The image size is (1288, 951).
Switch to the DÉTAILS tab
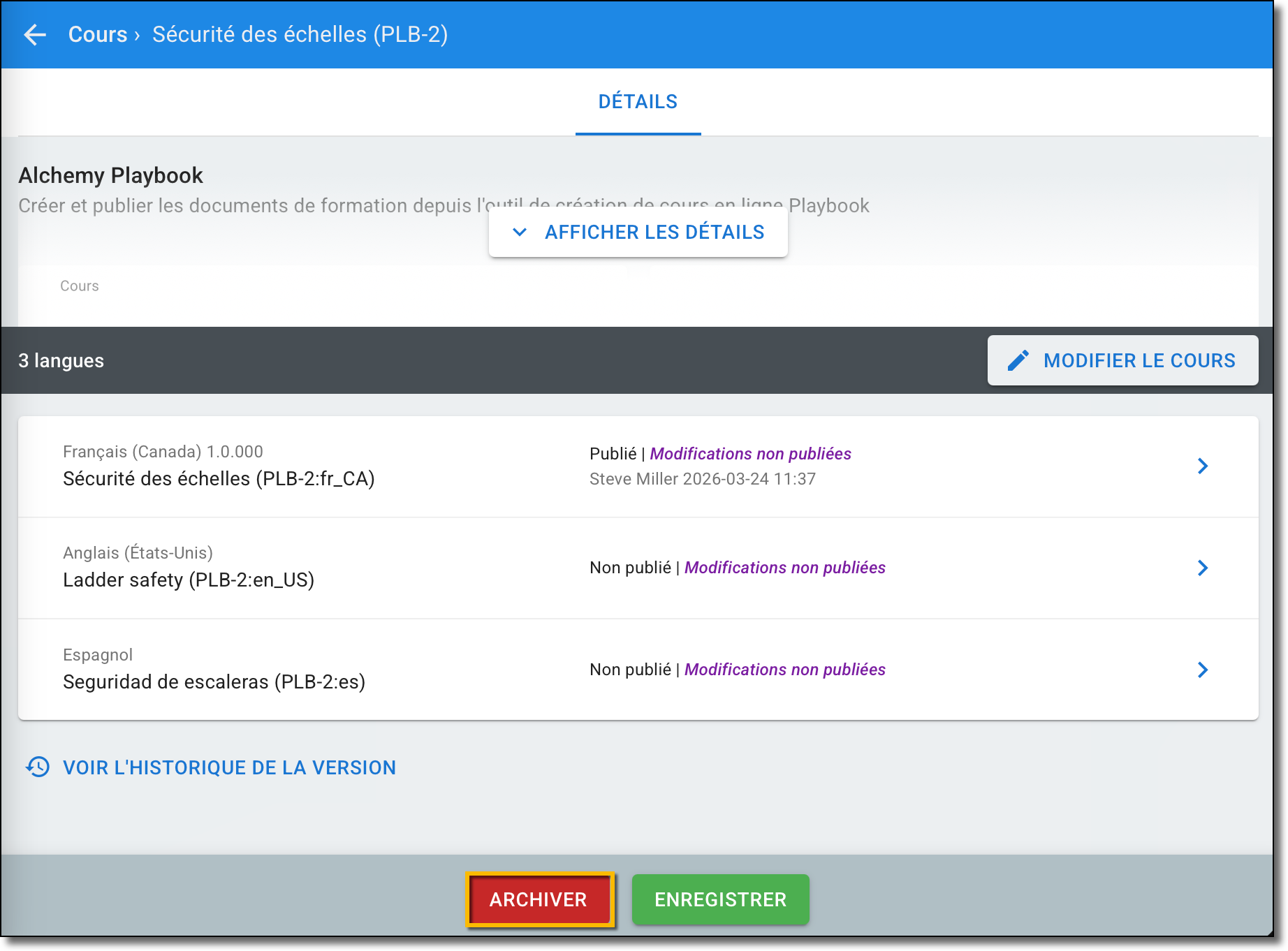[x=638, y=102]
